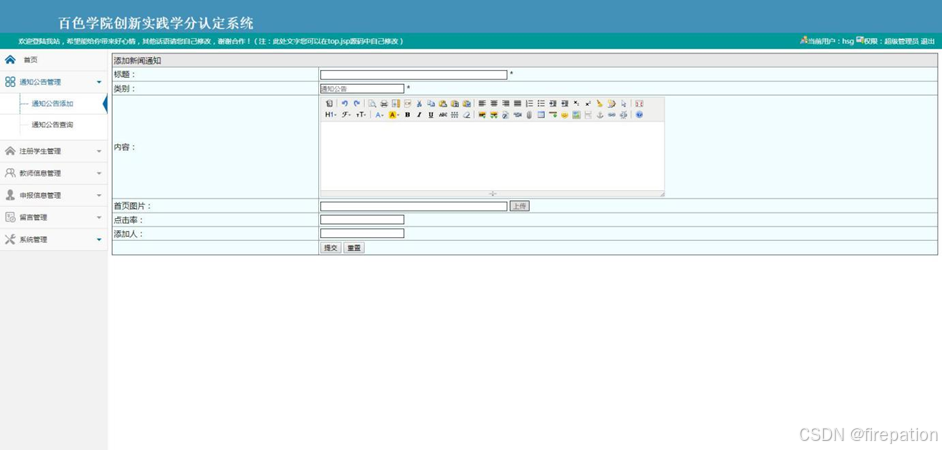Open yellow highlight color dropdown

pos(394,114)
